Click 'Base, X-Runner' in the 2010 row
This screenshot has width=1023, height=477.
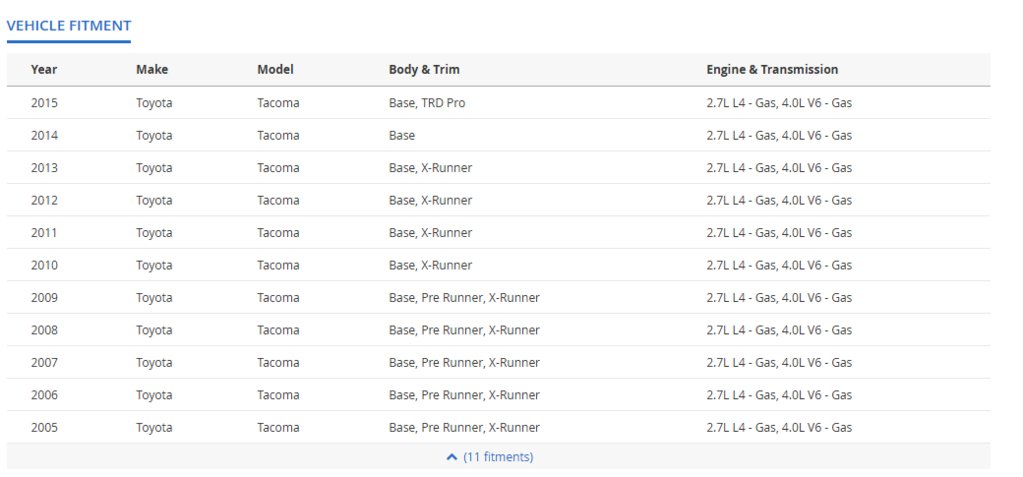[431, 265]
